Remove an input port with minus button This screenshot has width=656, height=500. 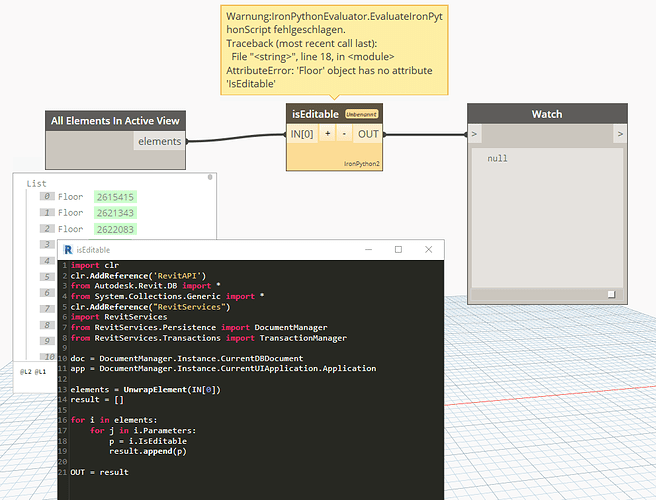click(344, 133)
